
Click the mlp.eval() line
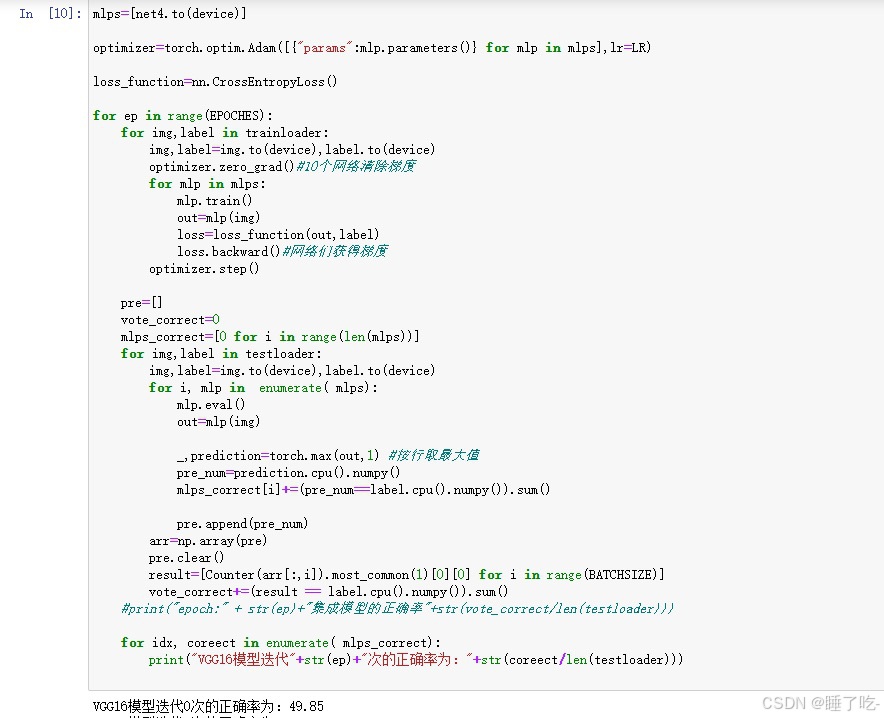[211, 405]
